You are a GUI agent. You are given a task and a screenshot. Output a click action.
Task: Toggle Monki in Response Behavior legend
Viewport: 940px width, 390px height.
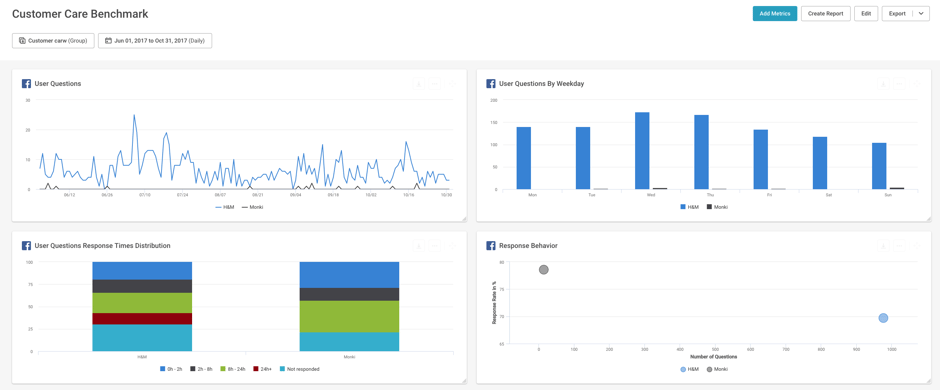click(x=718, y=369)
